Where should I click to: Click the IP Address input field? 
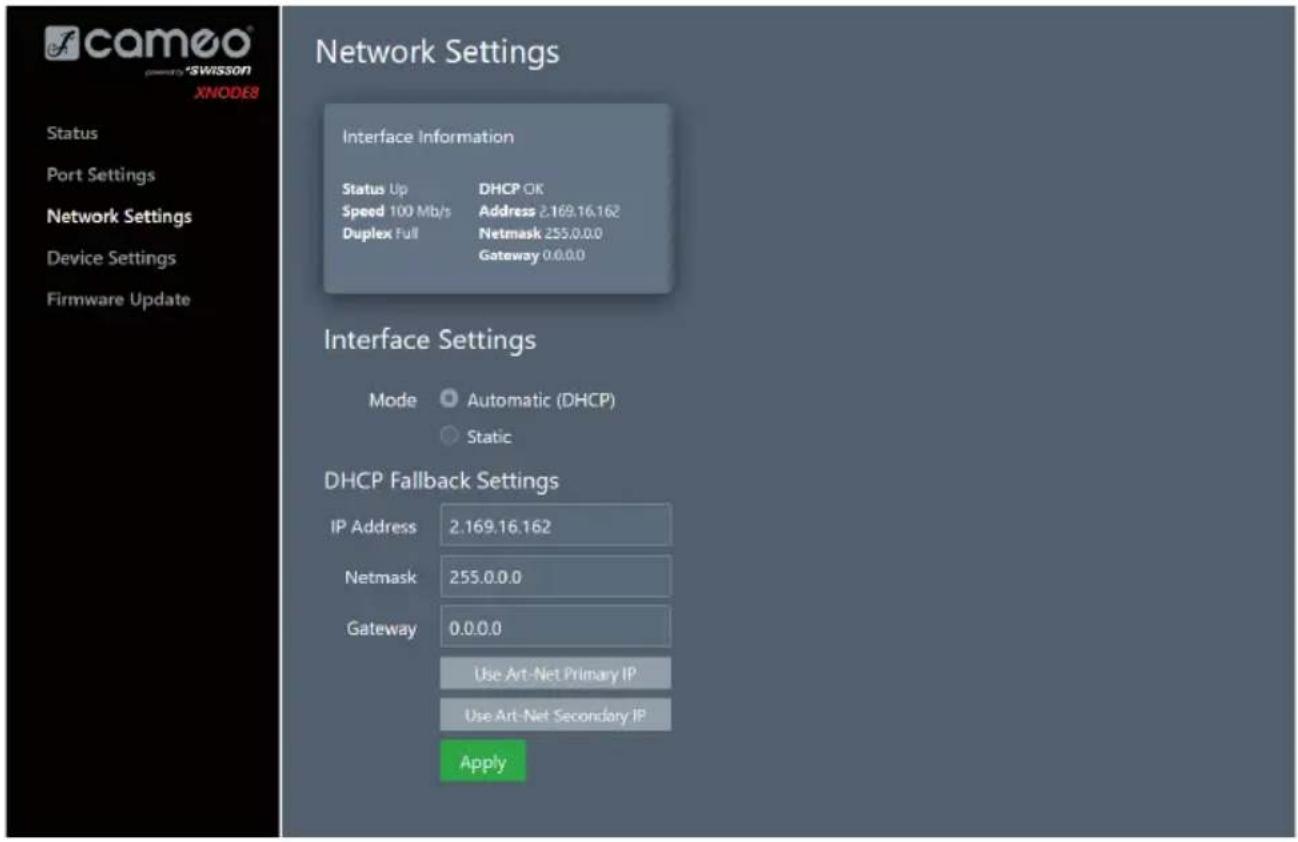tap(555, 526)
